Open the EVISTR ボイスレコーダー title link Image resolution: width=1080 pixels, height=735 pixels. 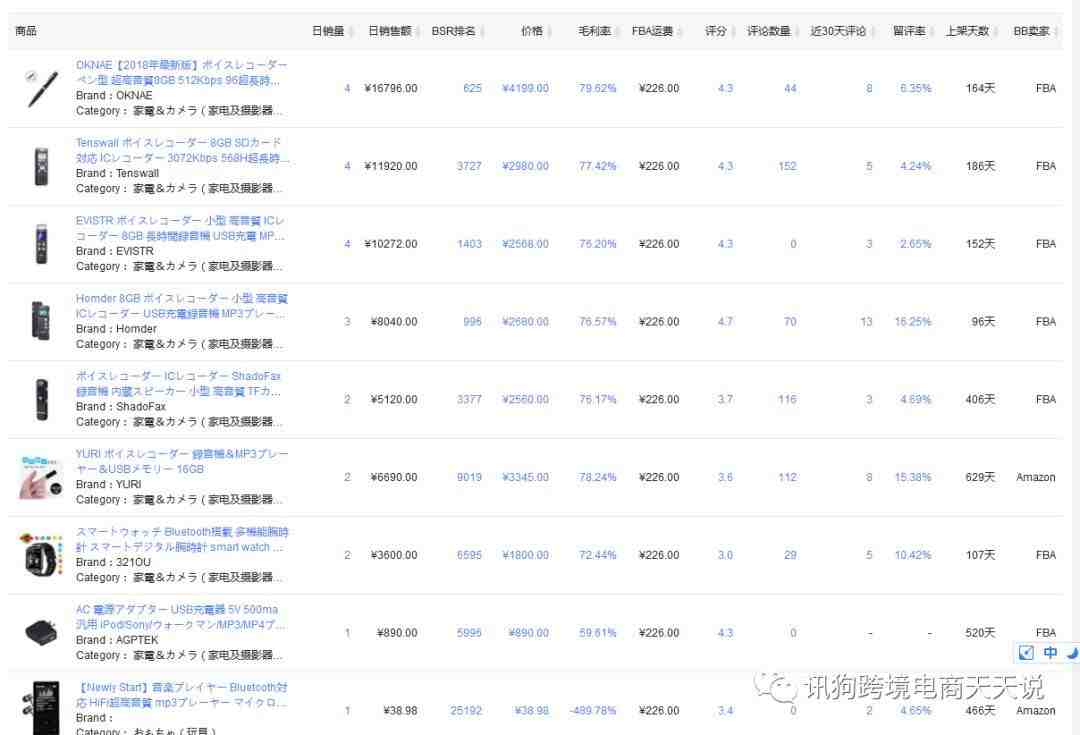pos(180,228)
